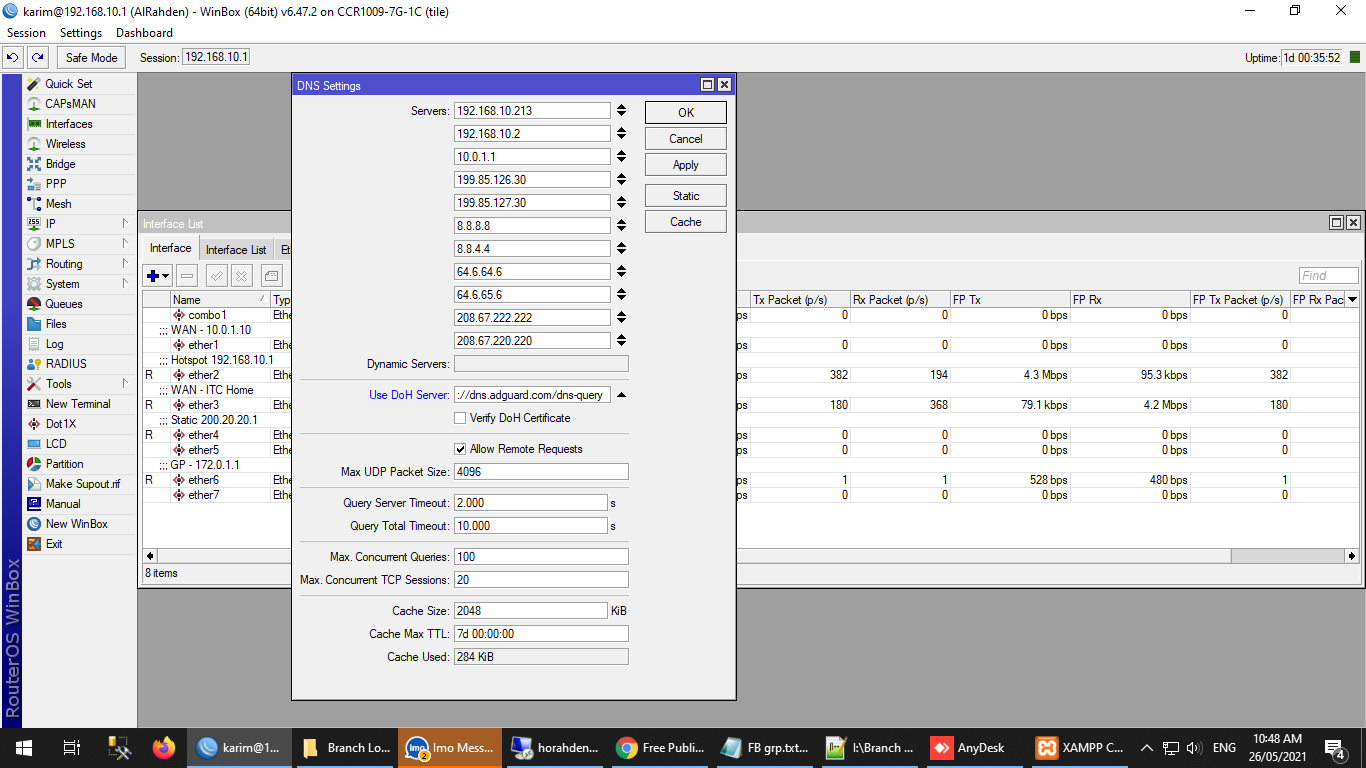
Task: Open the Settings menu
Action: 81,33
